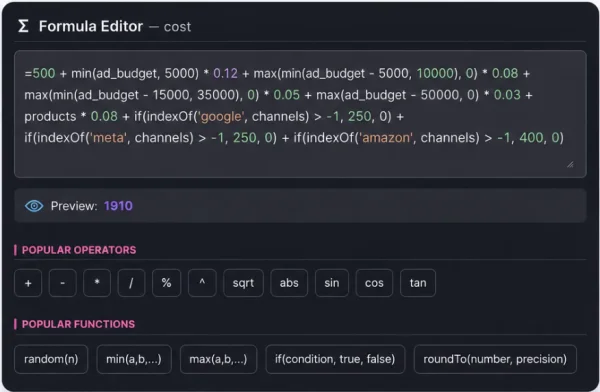
Task: Insert the division slash operator
Action: pos(131,283)
